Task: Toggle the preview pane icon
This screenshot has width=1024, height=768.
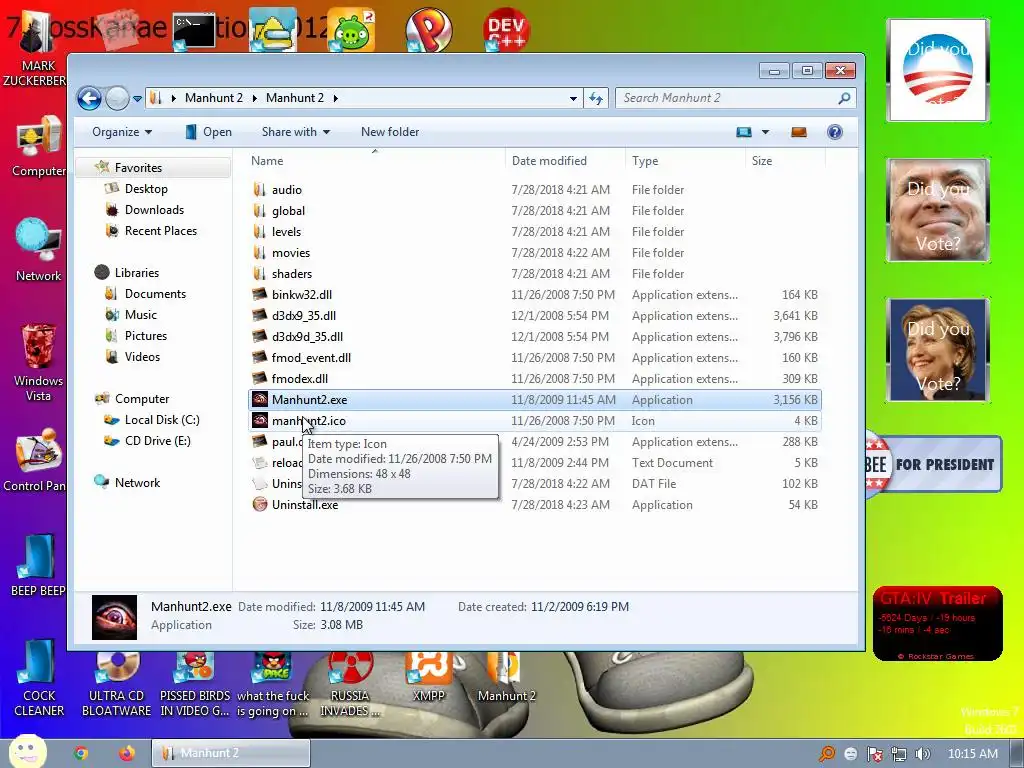Action: click(799, 132)
